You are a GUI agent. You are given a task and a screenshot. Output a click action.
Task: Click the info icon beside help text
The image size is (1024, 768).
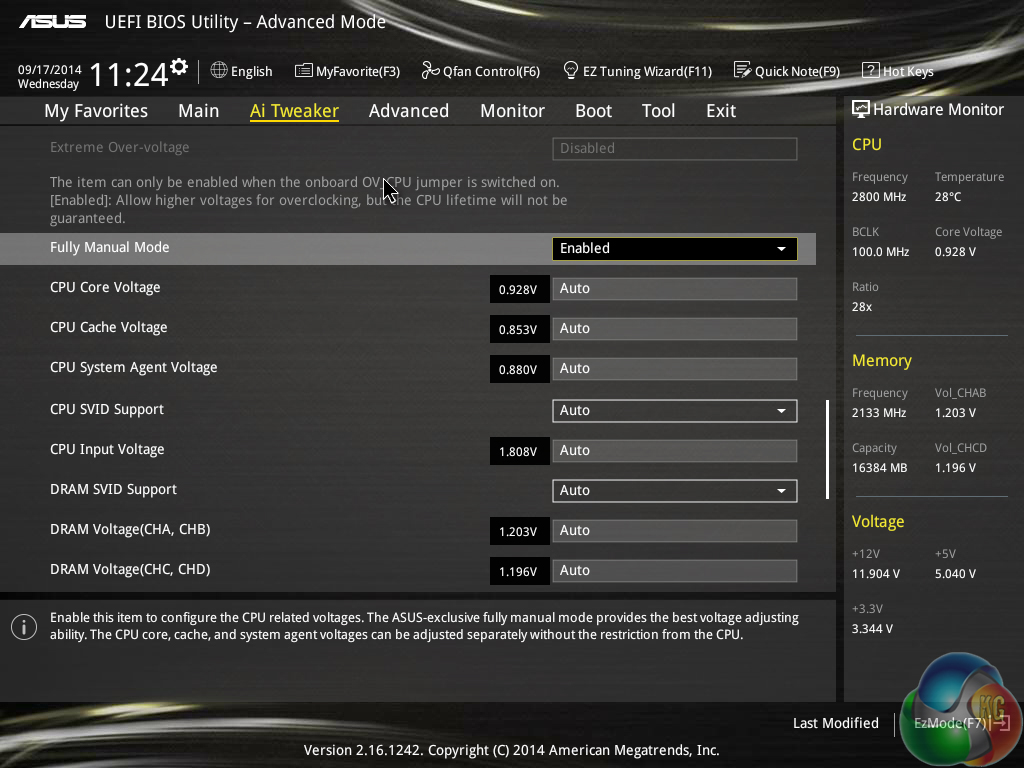[x=24, y=627]
